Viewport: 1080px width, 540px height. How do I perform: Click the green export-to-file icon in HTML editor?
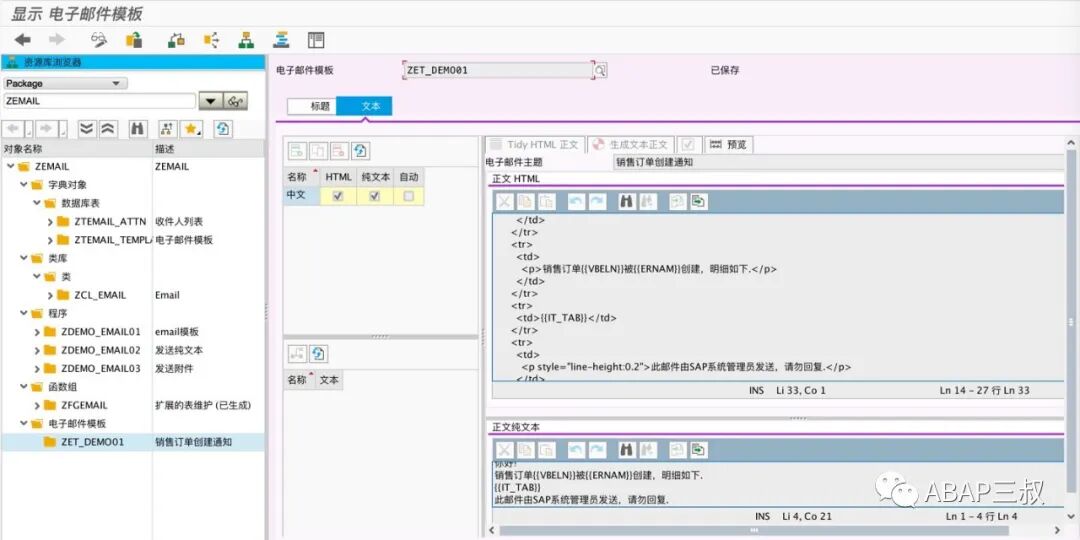coord(699,201)
